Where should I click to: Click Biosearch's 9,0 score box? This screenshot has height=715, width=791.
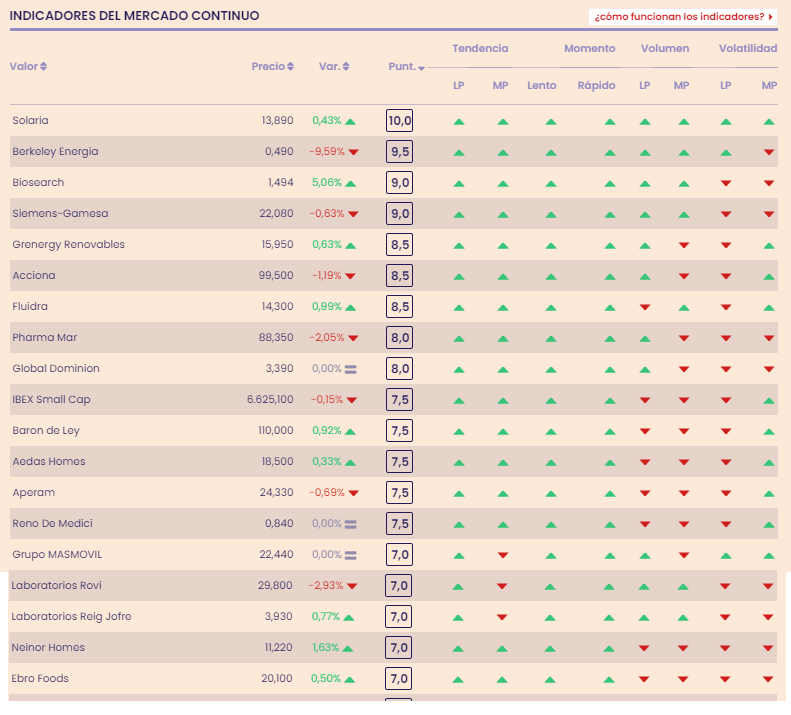400,183
